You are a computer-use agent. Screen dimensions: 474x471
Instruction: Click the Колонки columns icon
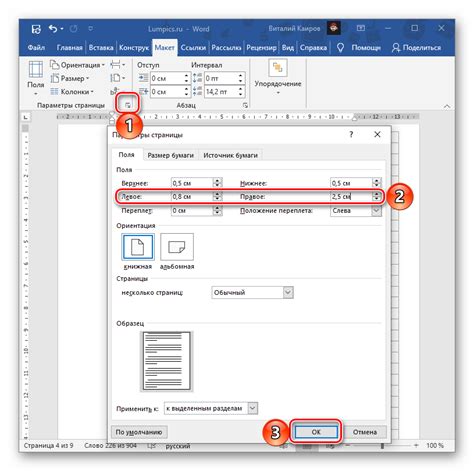click(x=55, y=91)
